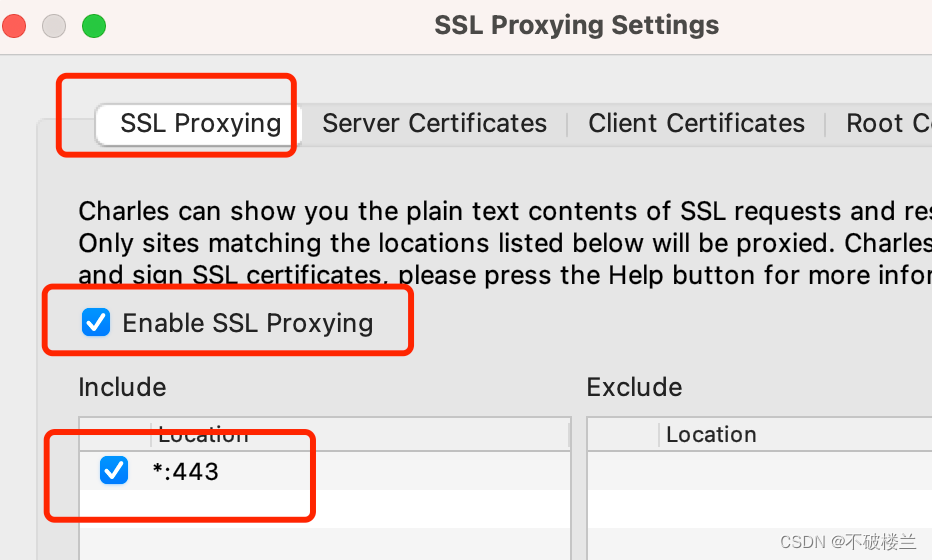Select the *:443 location entry
This screenshot has height=560, width=932.
pos(325,471)
